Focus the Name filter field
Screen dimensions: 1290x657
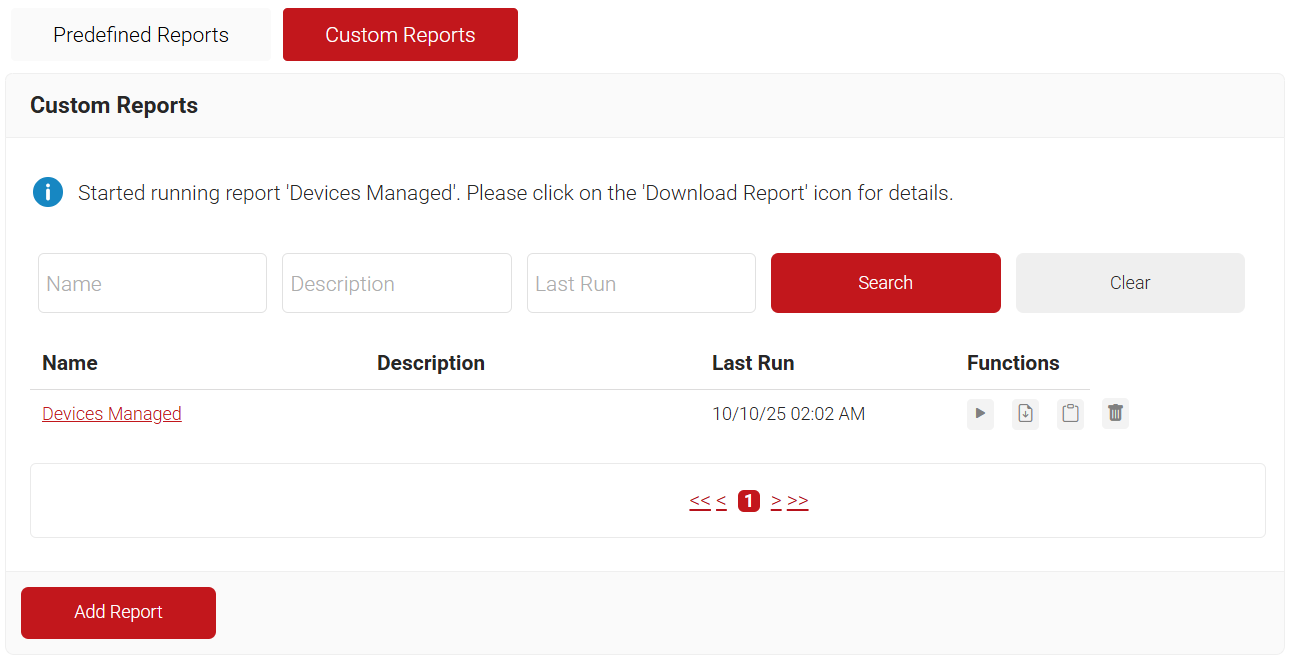pos(152,283)
